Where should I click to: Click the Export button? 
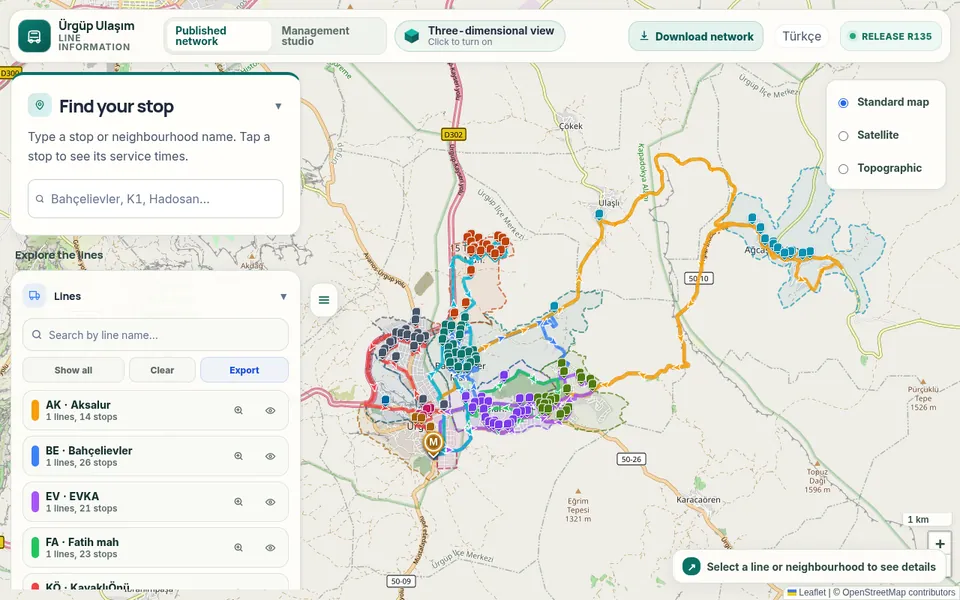tap(244, 370)
